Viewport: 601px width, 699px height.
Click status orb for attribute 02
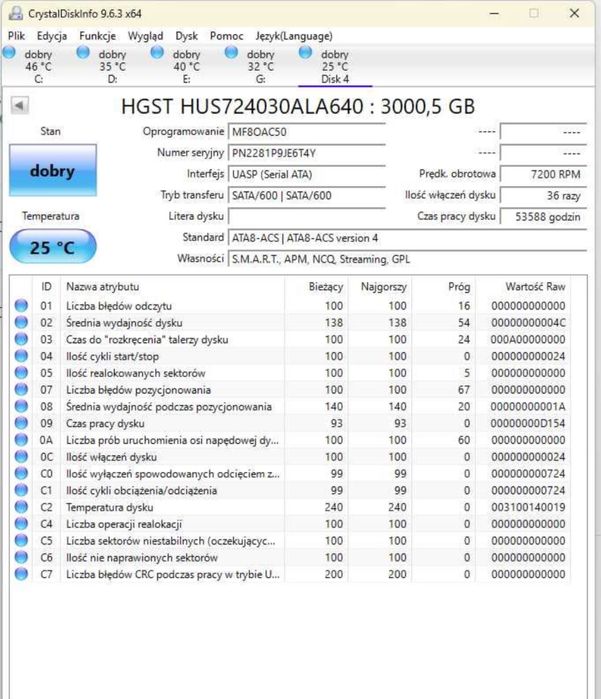pyautogui.click(x=21, y=322)
